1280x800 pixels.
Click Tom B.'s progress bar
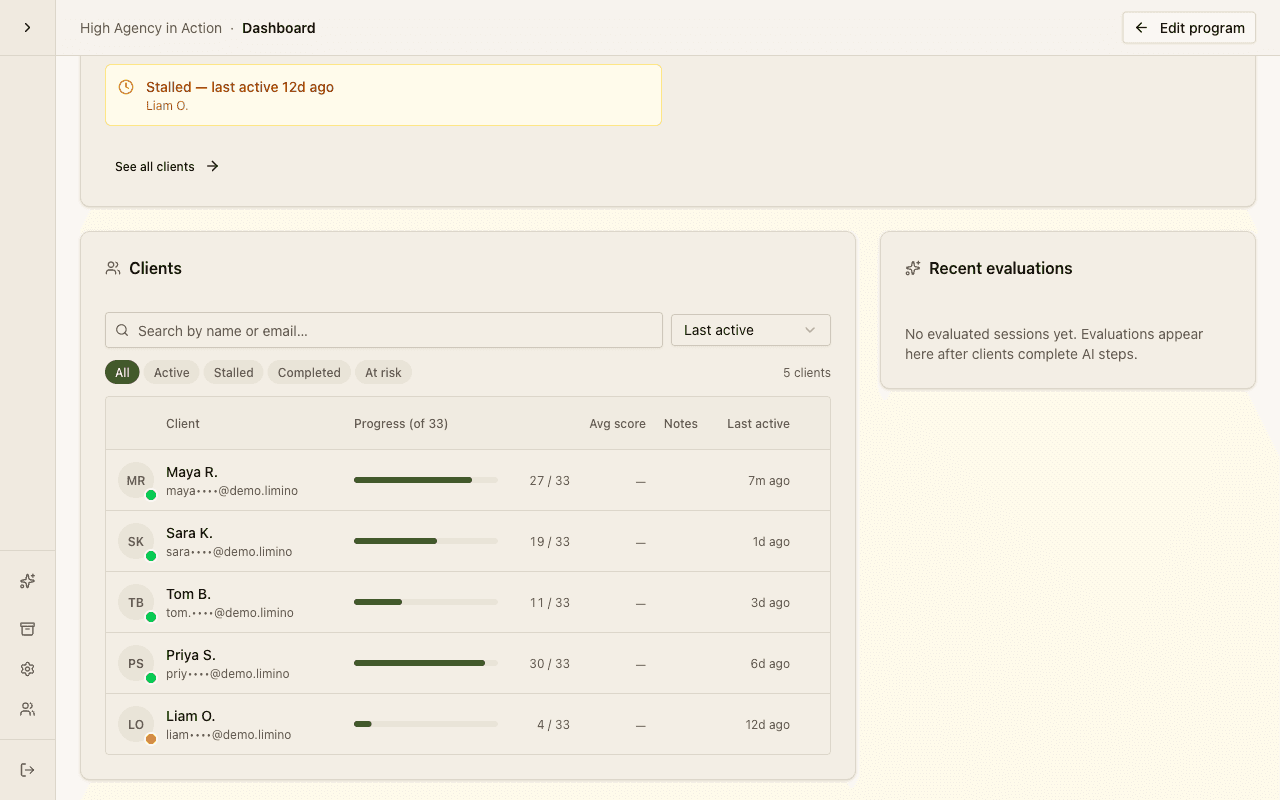click(x=426, y=602)
